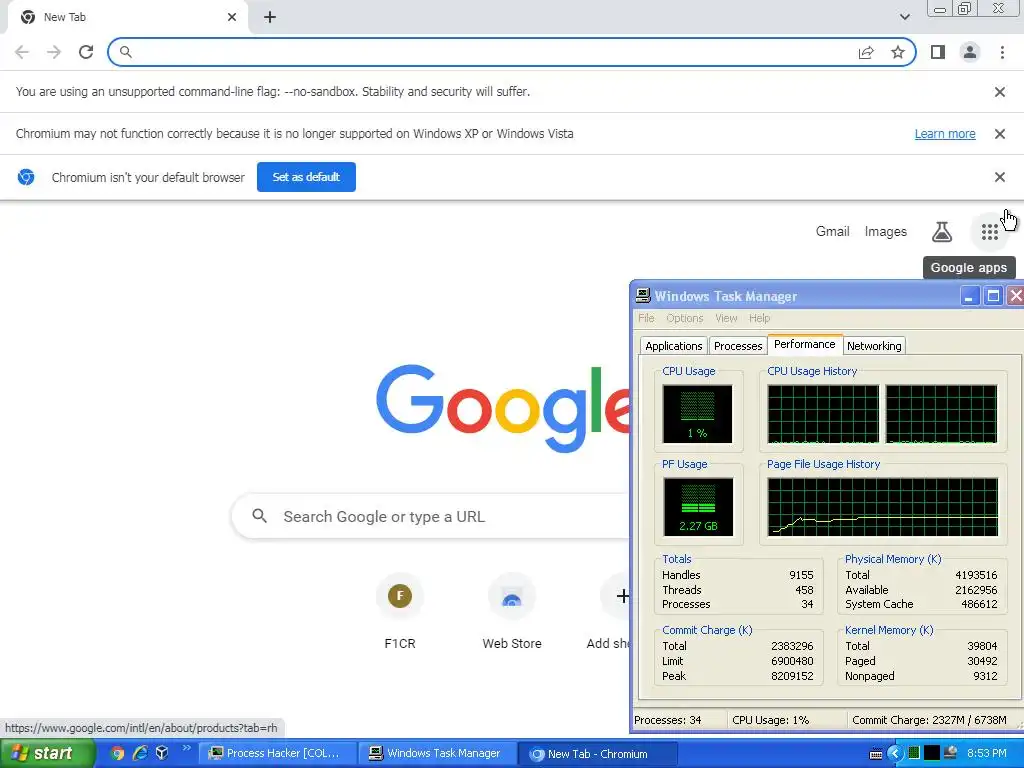
Task: Switch to Windows Task Manager taskbar button
Action: pyautogui.click(x=438, y=754)
